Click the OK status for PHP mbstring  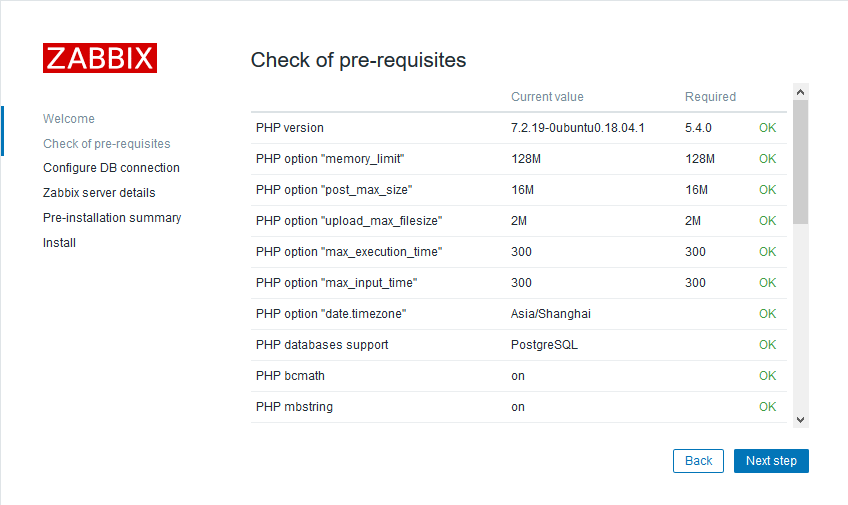click(x=767, y=407)
